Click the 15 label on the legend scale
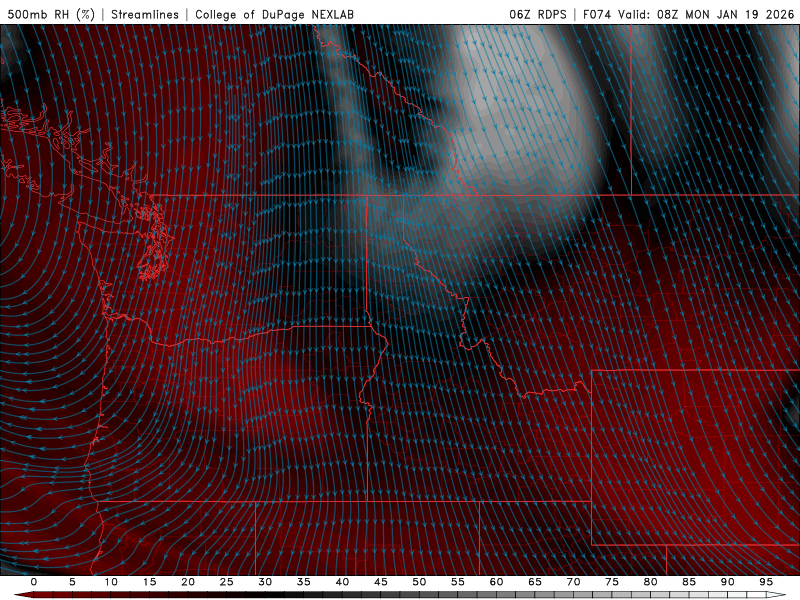The height and width of the screenshot is (600, 800). point(149,582)
